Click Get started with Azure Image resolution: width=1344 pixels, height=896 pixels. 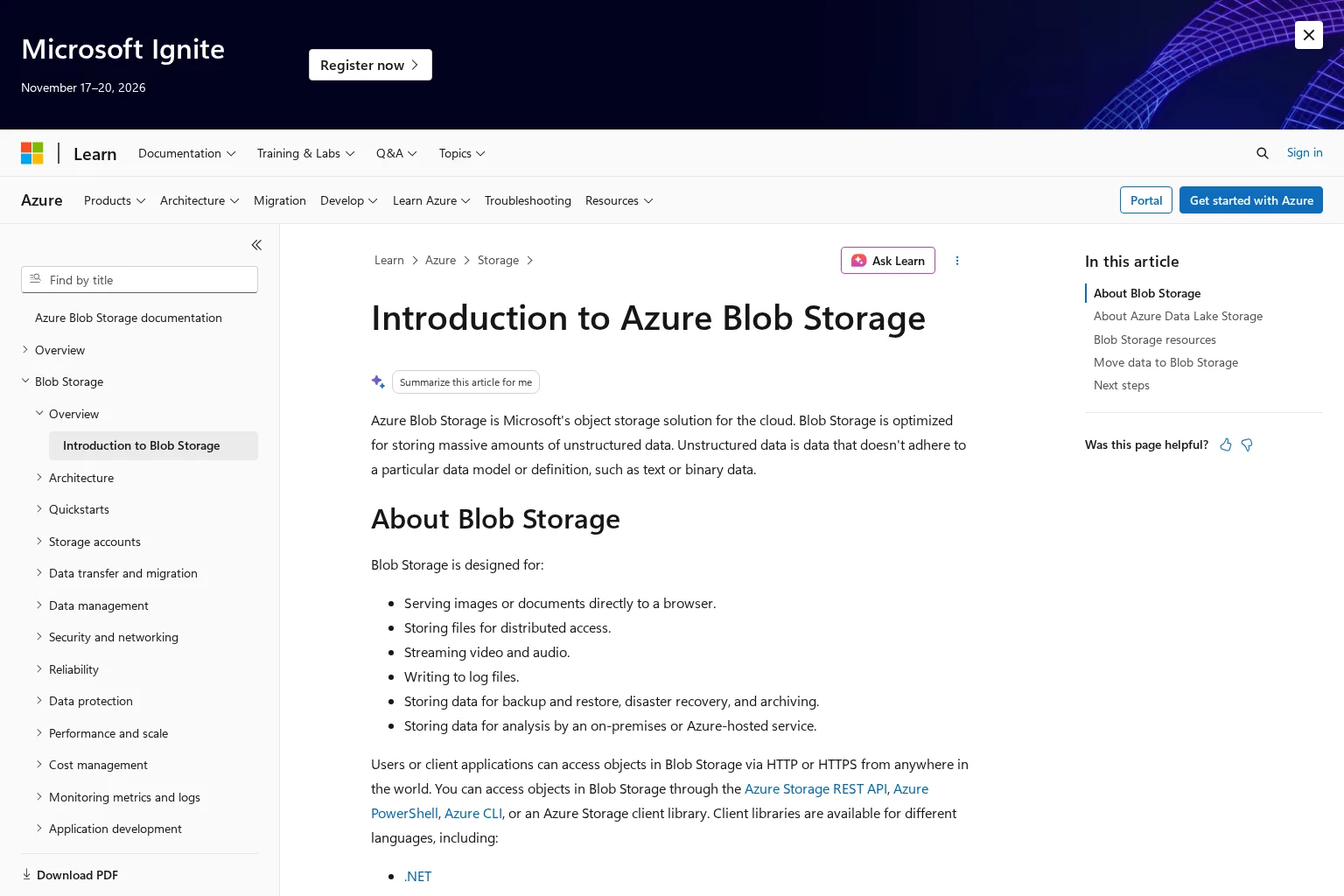click(1251, 200)
